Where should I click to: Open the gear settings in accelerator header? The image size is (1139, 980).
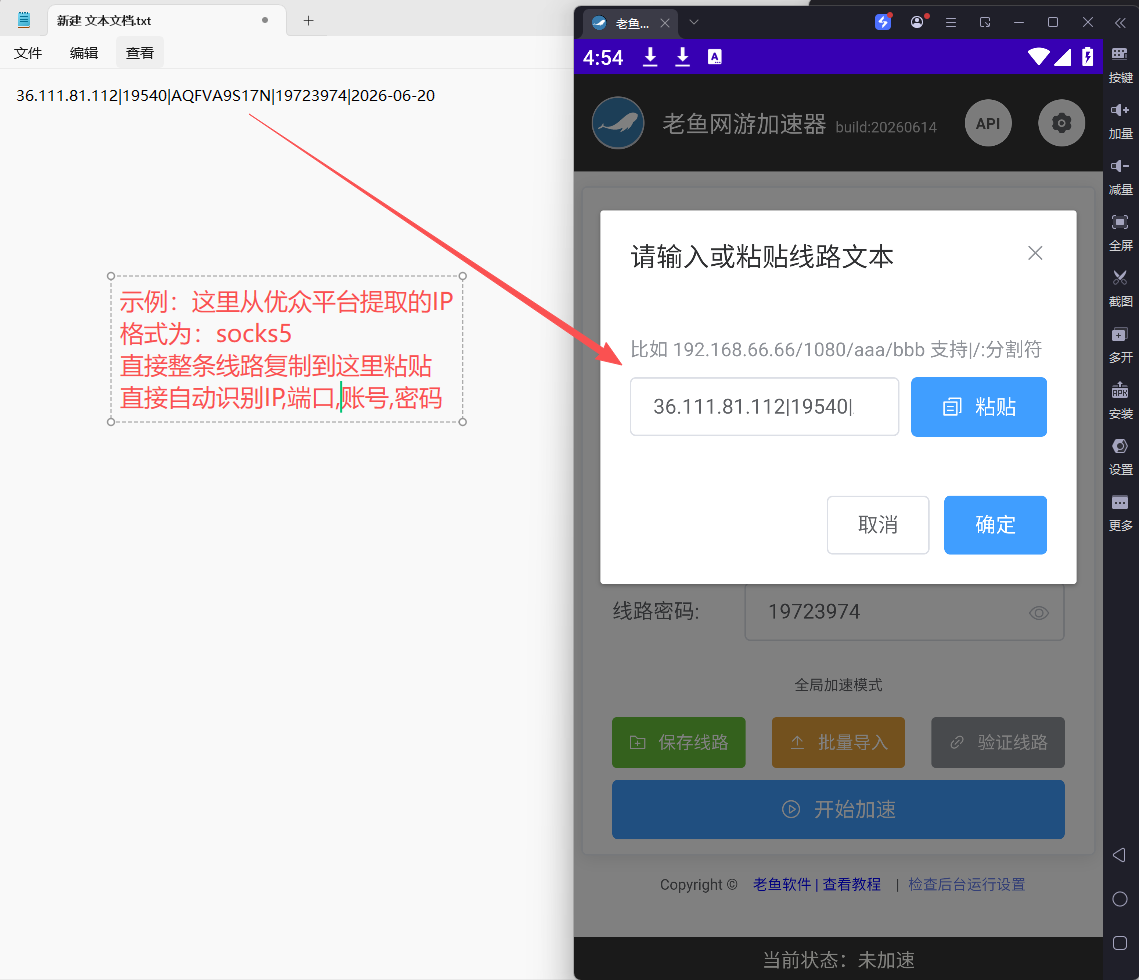(1061, 123)
